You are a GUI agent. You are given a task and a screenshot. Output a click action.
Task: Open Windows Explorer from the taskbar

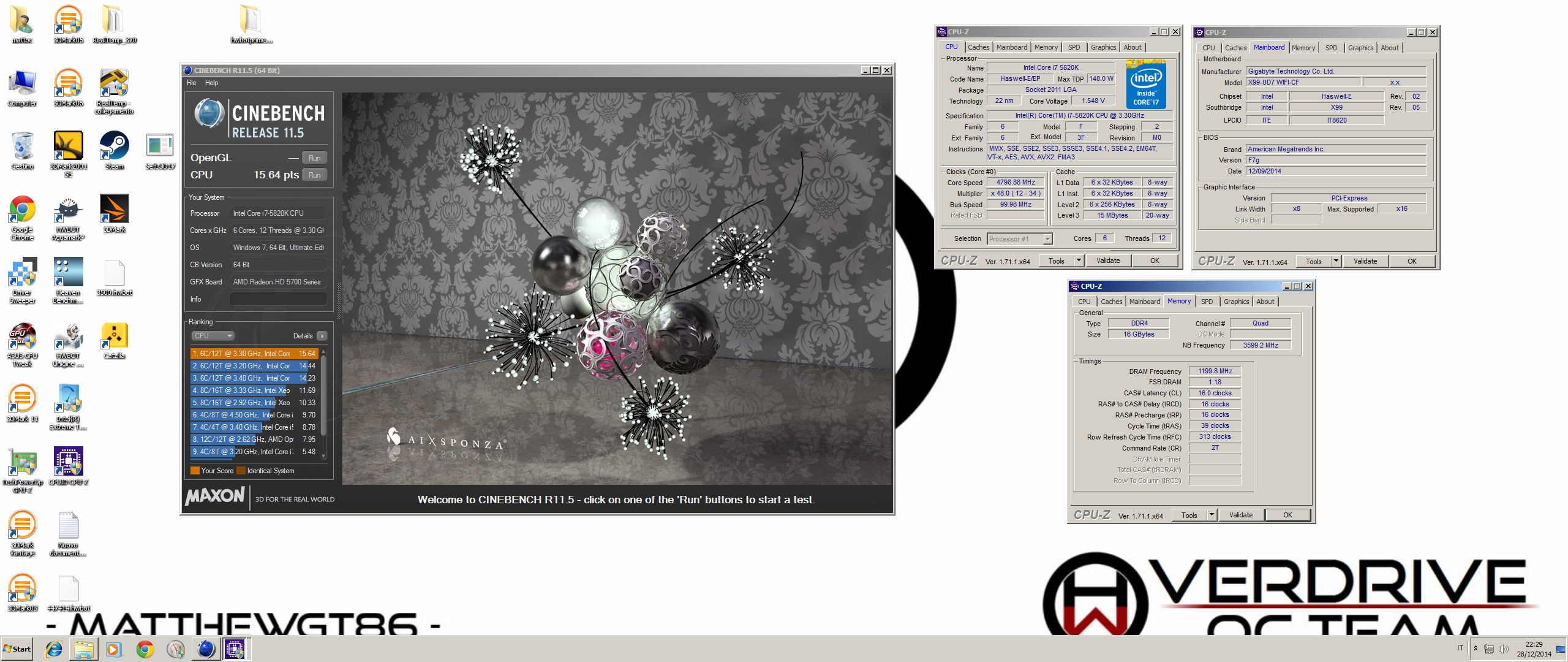pos(84,649)
